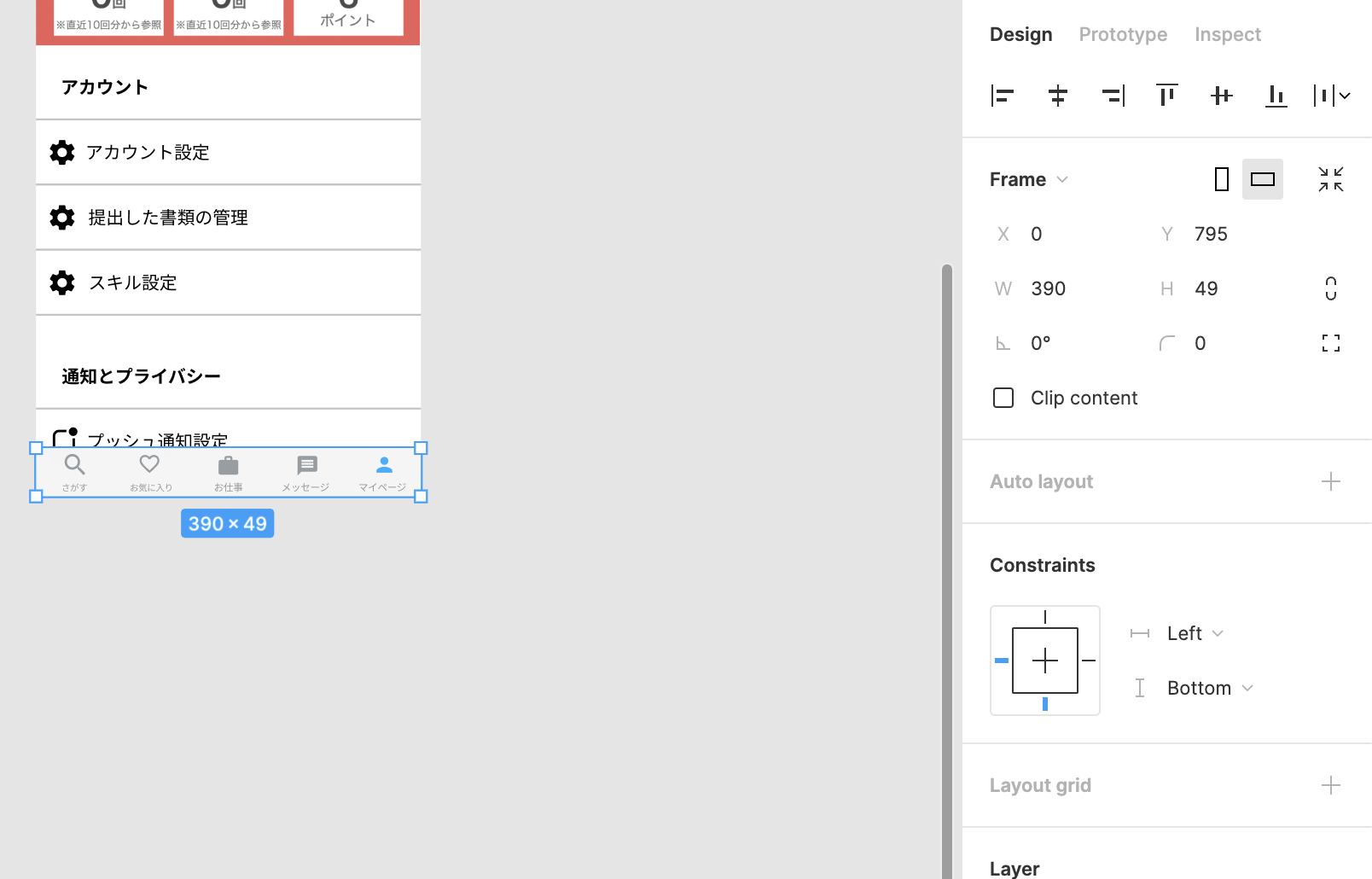The height and width of the screenshot is (879, 1372).
Task: Click the align vertical centers icon
Action: pyautogui.click(x=1221, y=96)
